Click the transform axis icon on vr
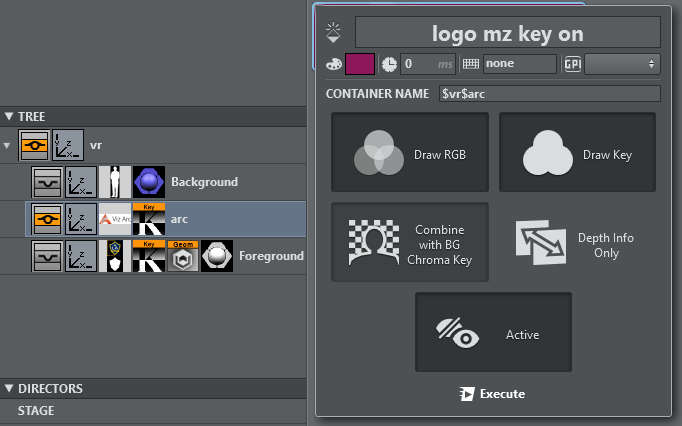This screenshot has width=682, height=426. [69, 145]
